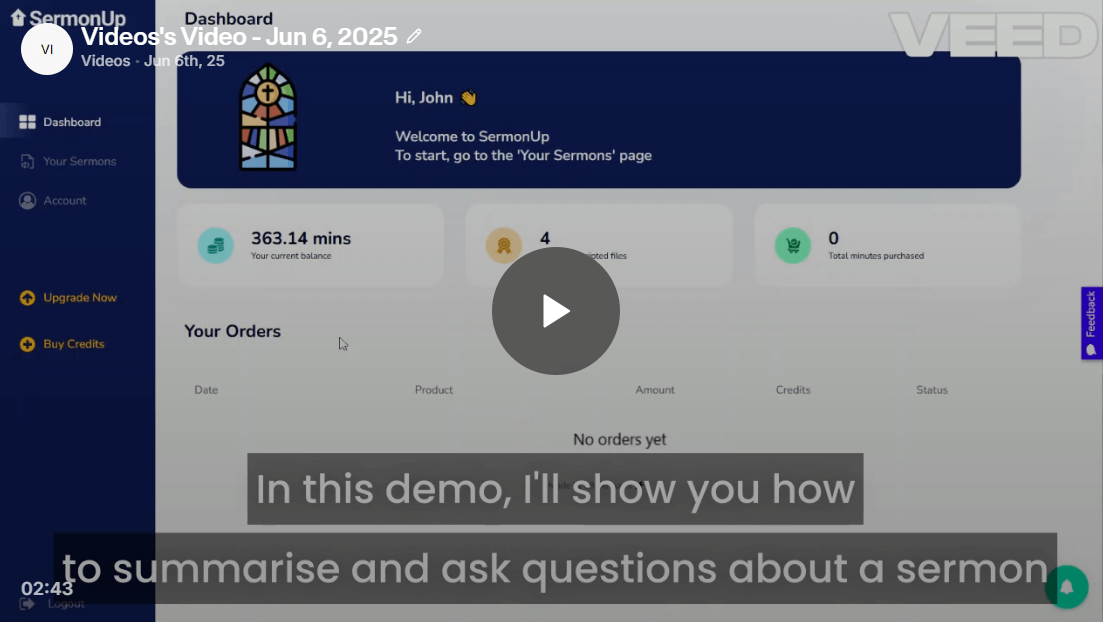Click the 'Welcome to SermonUp' text
The height and width of the screenshot is (622, 1103).
tap(472, 137)
